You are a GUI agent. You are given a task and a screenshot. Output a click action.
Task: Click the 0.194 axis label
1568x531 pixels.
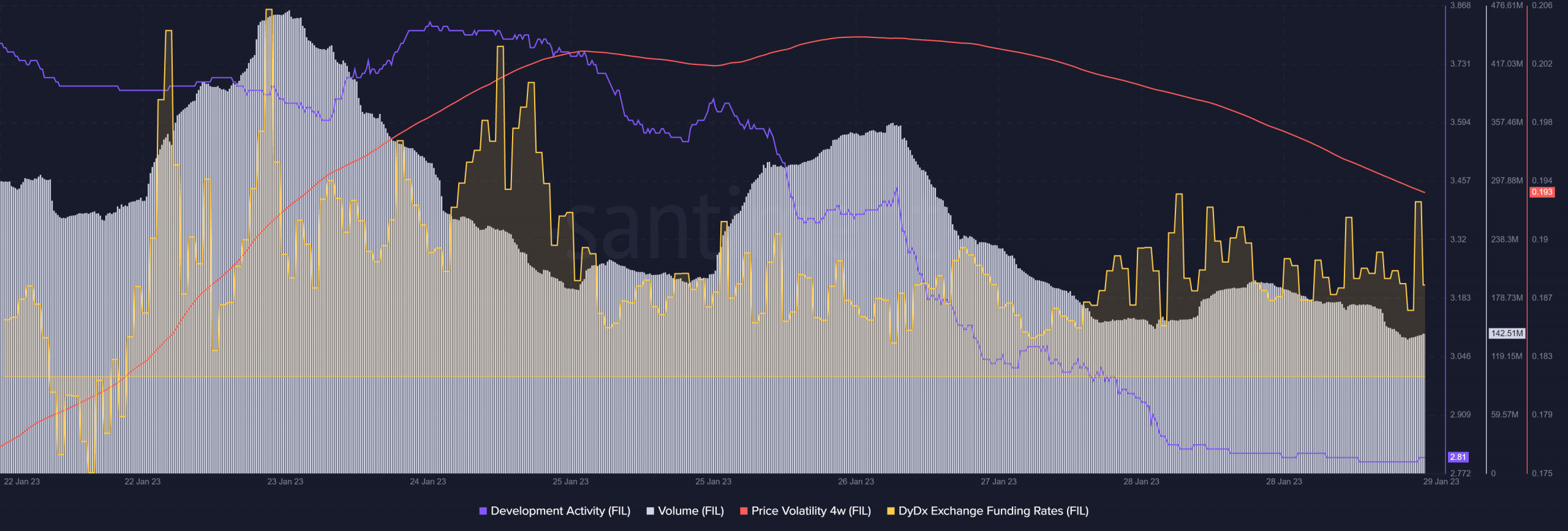point(1542,181)
